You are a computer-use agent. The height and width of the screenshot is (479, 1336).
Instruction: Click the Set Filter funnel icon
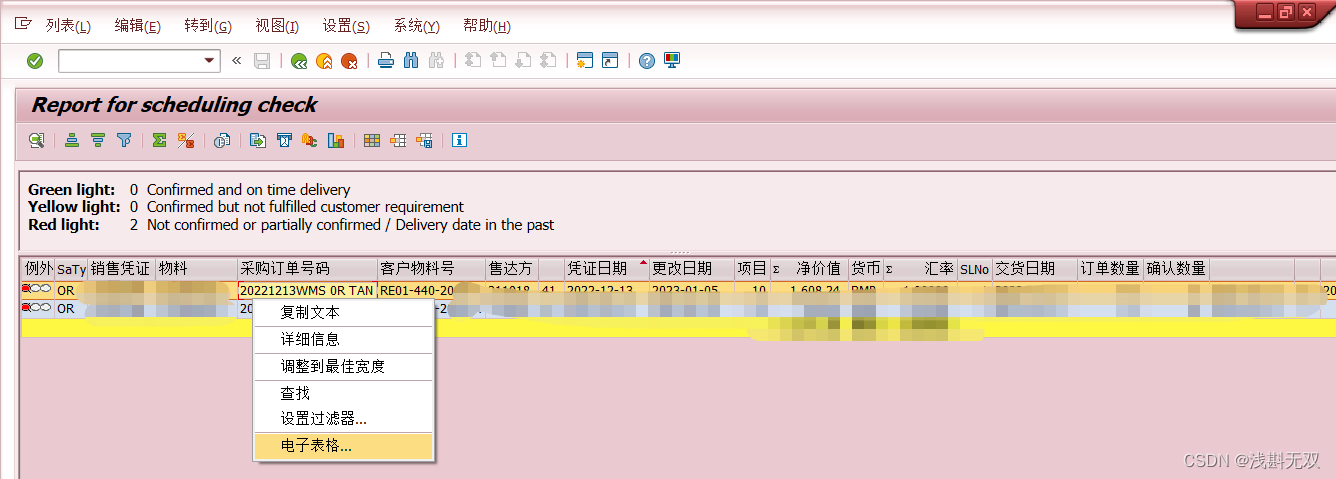124,141
